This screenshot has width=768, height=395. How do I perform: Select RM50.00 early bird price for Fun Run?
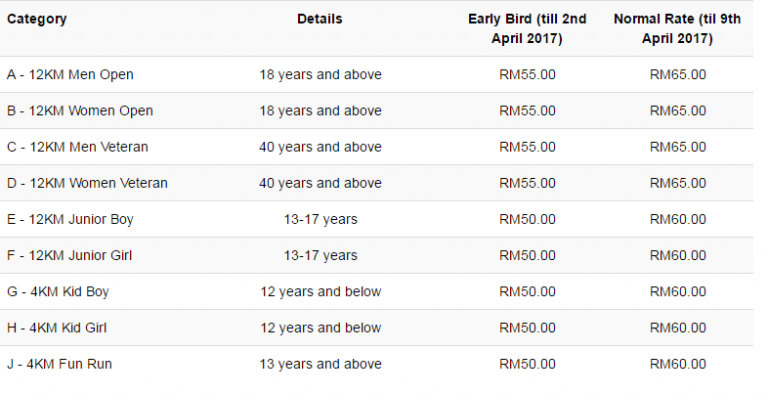click(x=528, y=364)
